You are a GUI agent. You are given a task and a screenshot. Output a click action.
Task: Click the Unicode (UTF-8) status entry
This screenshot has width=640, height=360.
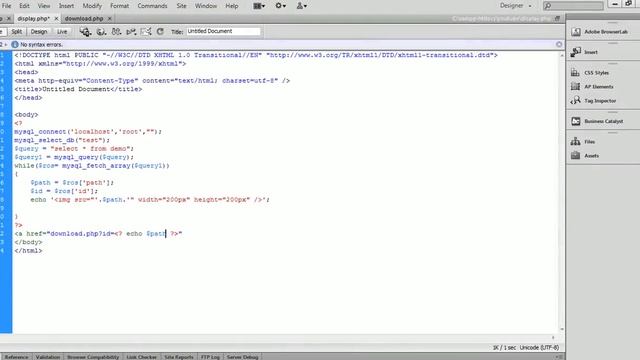(539, 348)
